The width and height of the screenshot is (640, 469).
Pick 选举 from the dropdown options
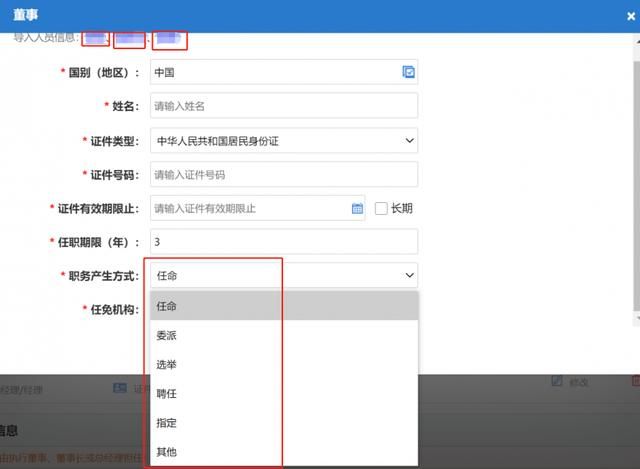point(283,365)
